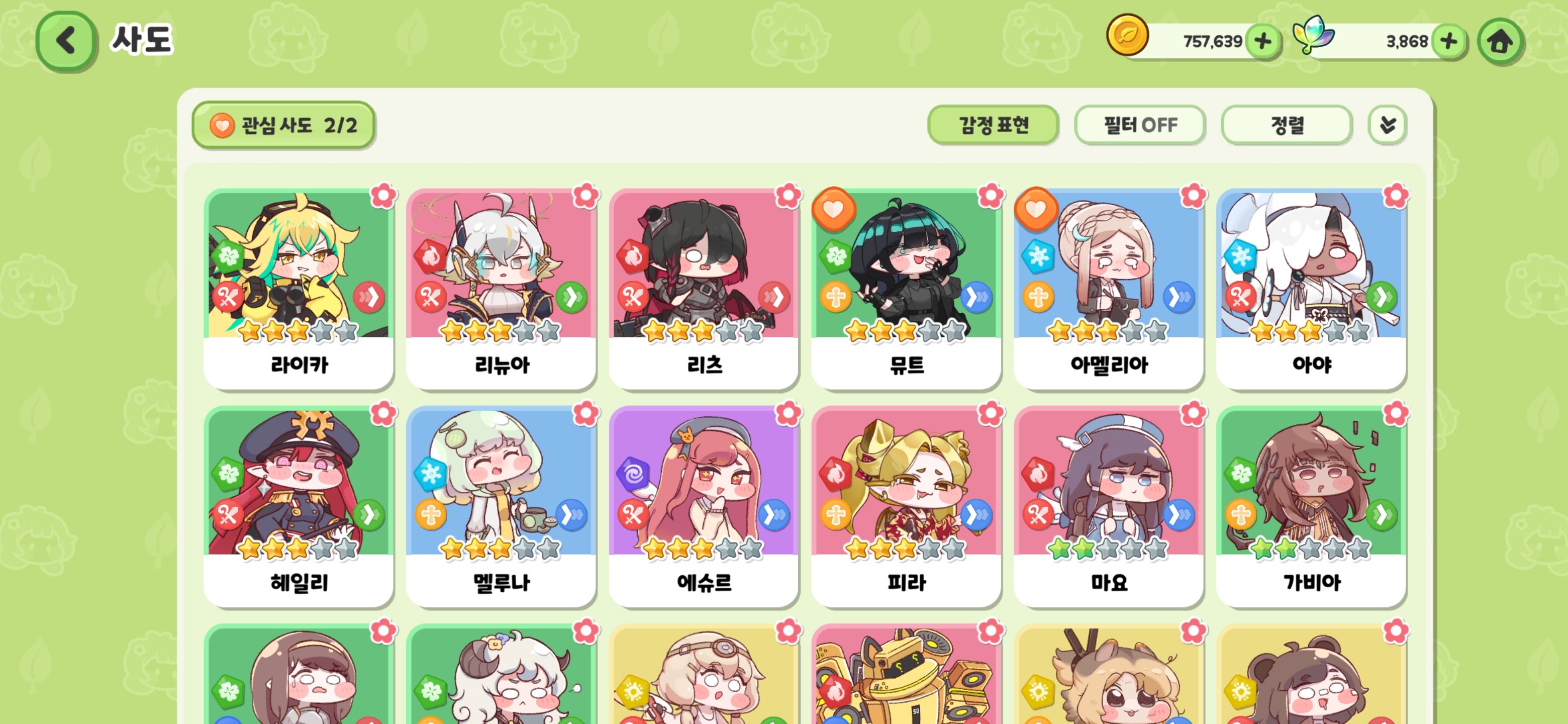This screenshot has width=1568, height=724.
Task: Open the 감정 표현 emotion tab
Action: pyautogui.click(x=994, y=125)
